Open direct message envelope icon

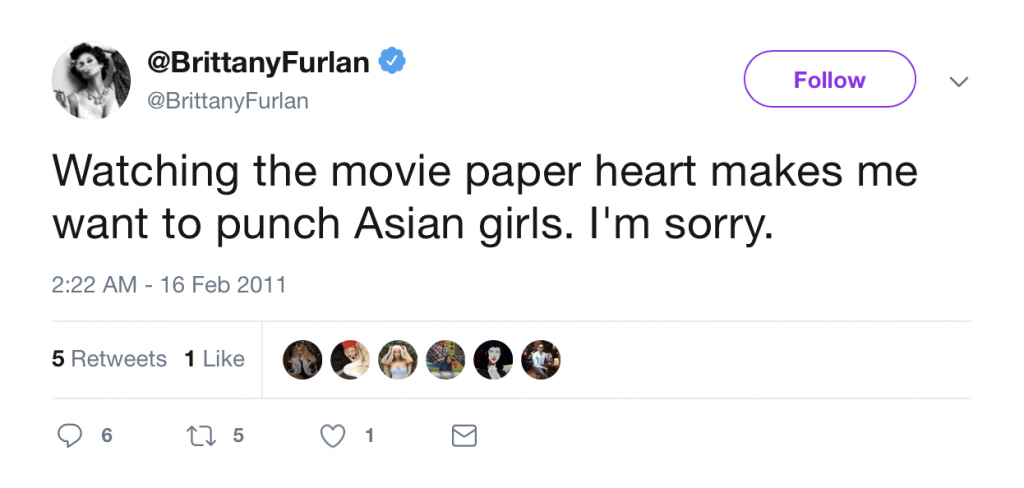pyautogui.click(x=464, y=436)
